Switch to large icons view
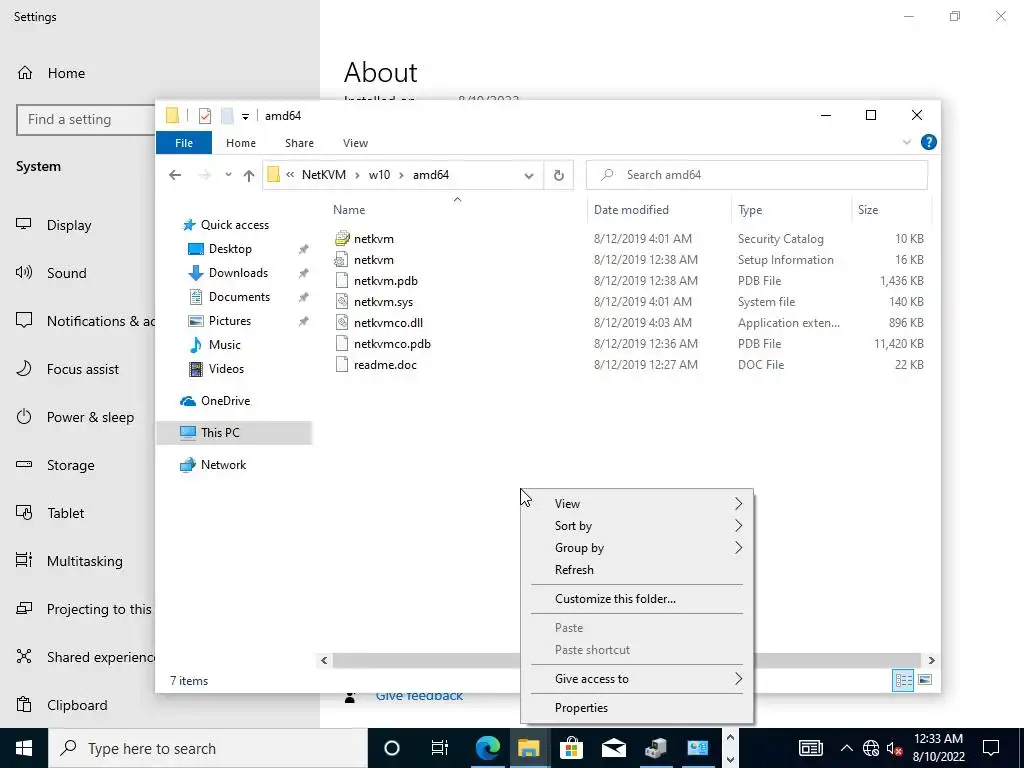This screenshot has width=1024, height=768. (925, 680)
